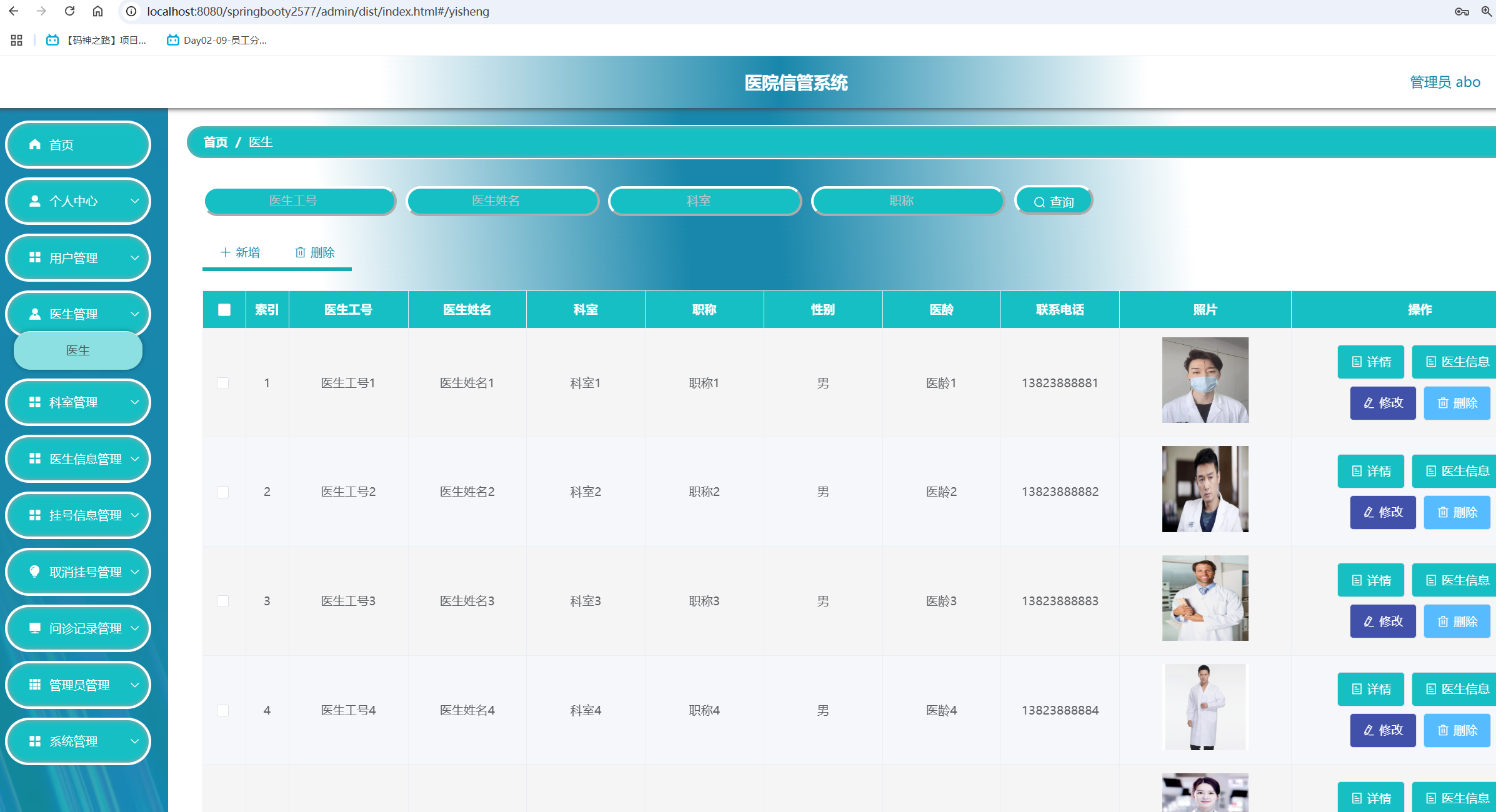The height and width of the screenshot is (812, 1496).
Task: Check the row for 医生工号3
Action: [x=222, y=601]
